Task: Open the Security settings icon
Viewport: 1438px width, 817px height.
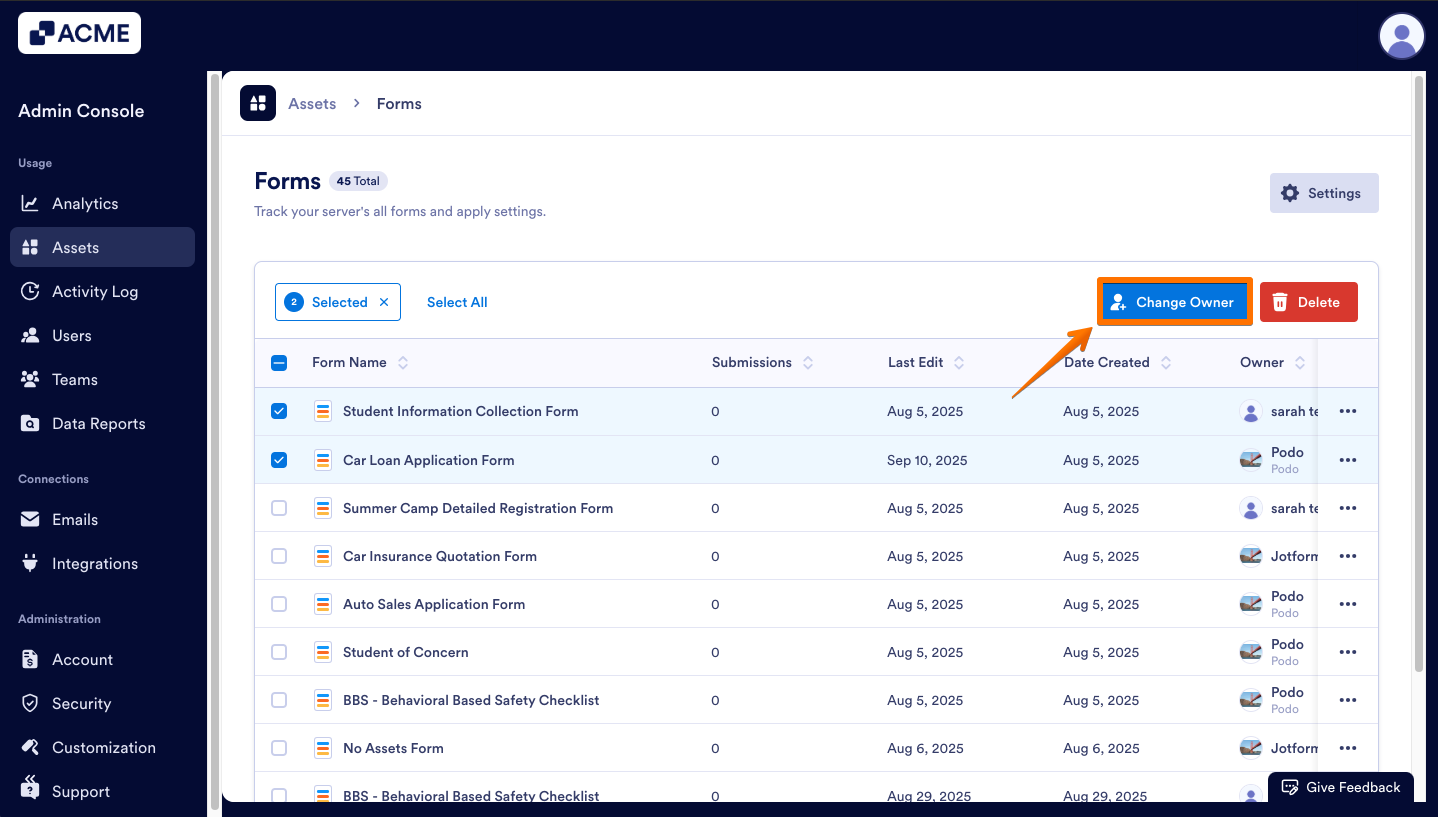Action: pyautogui.click(x=30, y=703)
